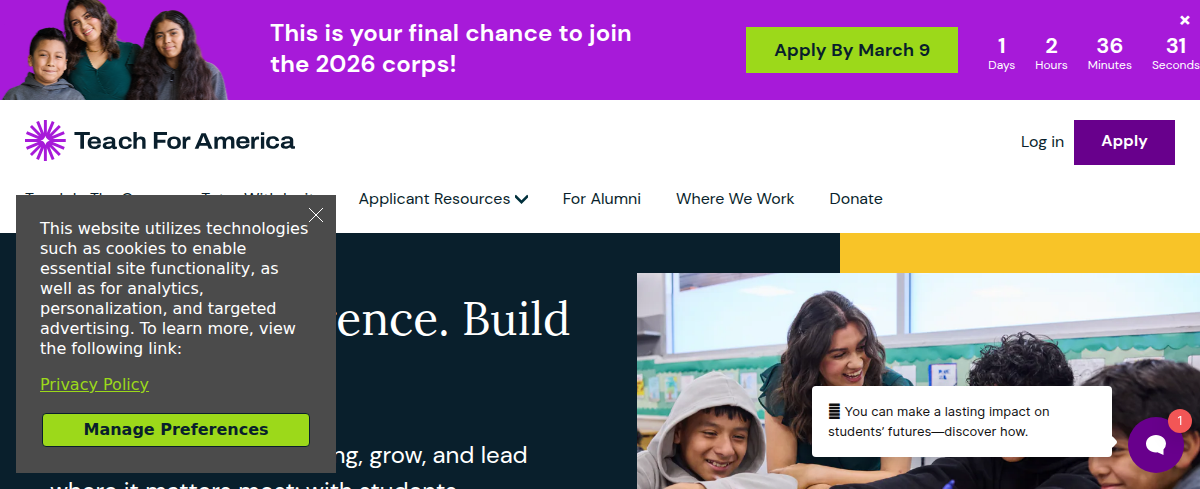The height and width of the screenshot is (489, 1200).
Task: Expand the Applicant Resources dropdown chevron
Action: coord(521,199)
